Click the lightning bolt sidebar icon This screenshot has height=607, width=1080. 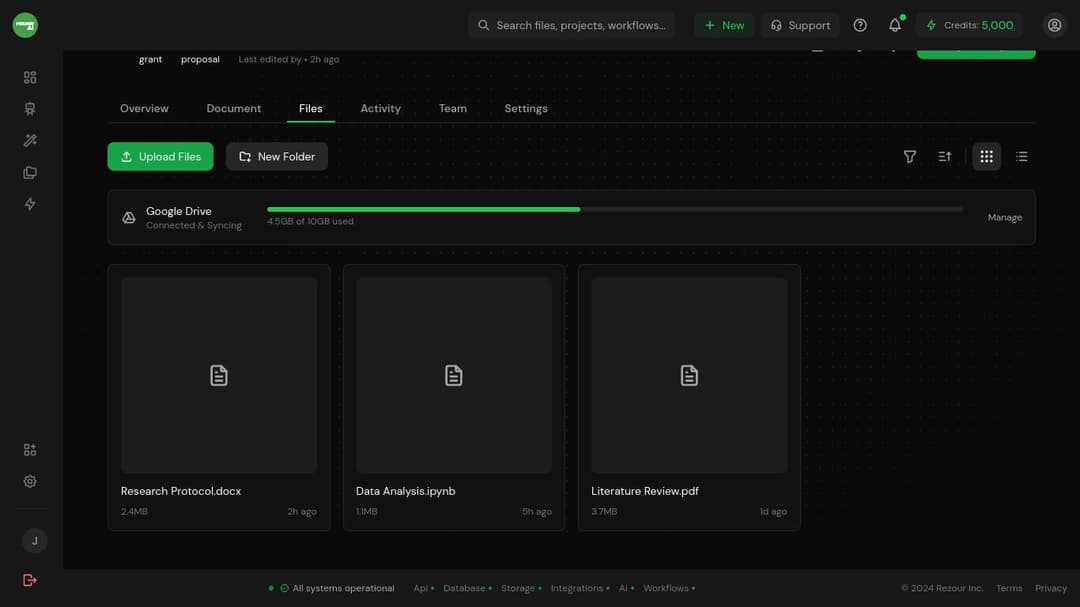tap(30, 204)
